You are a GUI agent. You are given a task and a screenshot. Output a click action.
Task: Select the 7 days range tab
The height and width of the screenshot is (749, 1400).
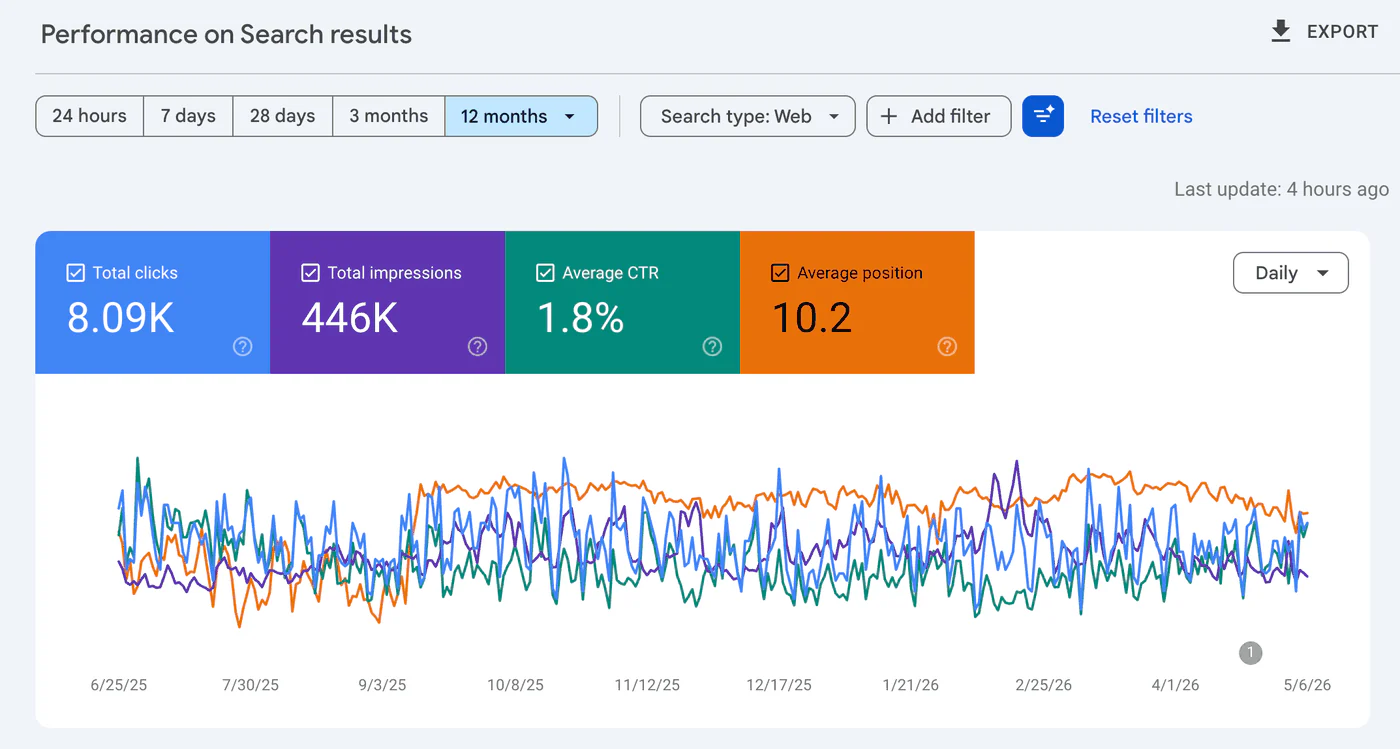tap(188, 116)
